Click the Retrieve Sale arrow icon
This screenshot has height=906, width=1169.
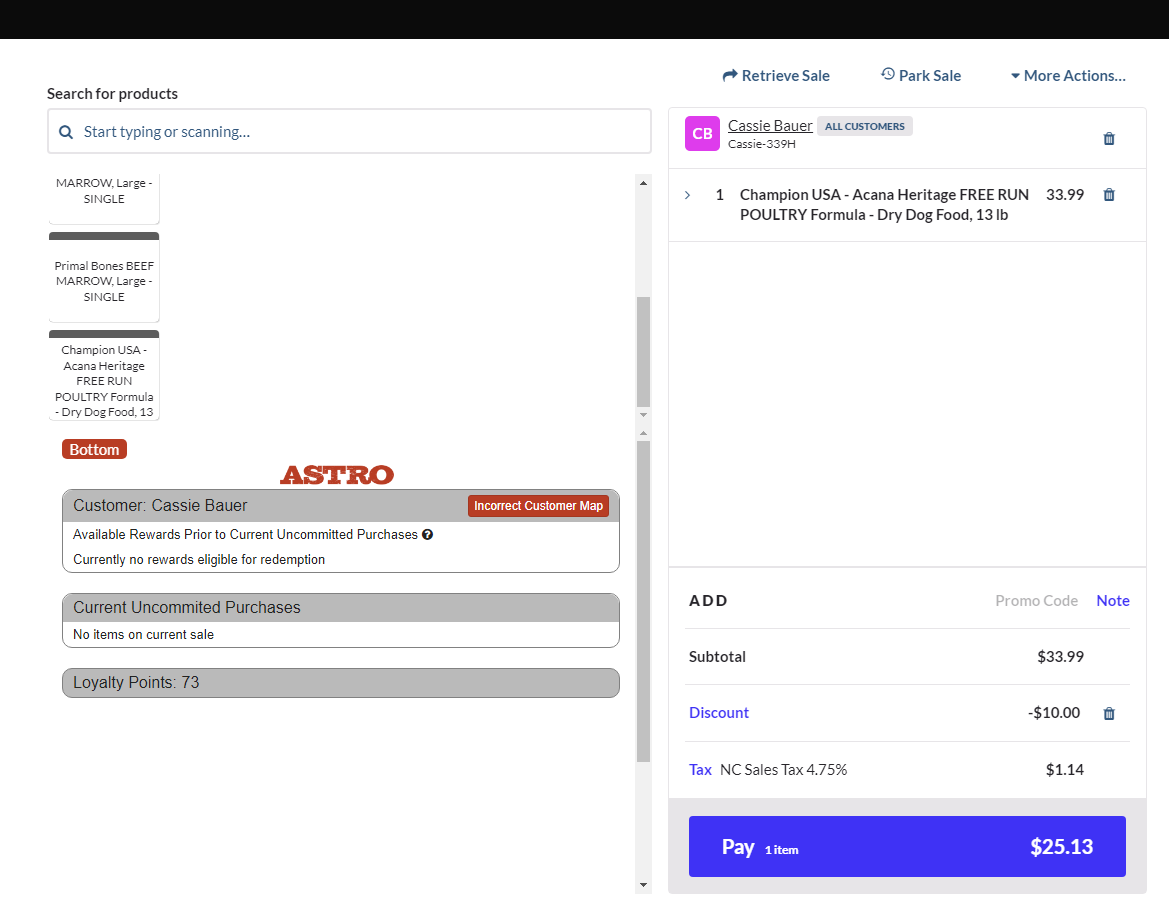coord(730,76)
